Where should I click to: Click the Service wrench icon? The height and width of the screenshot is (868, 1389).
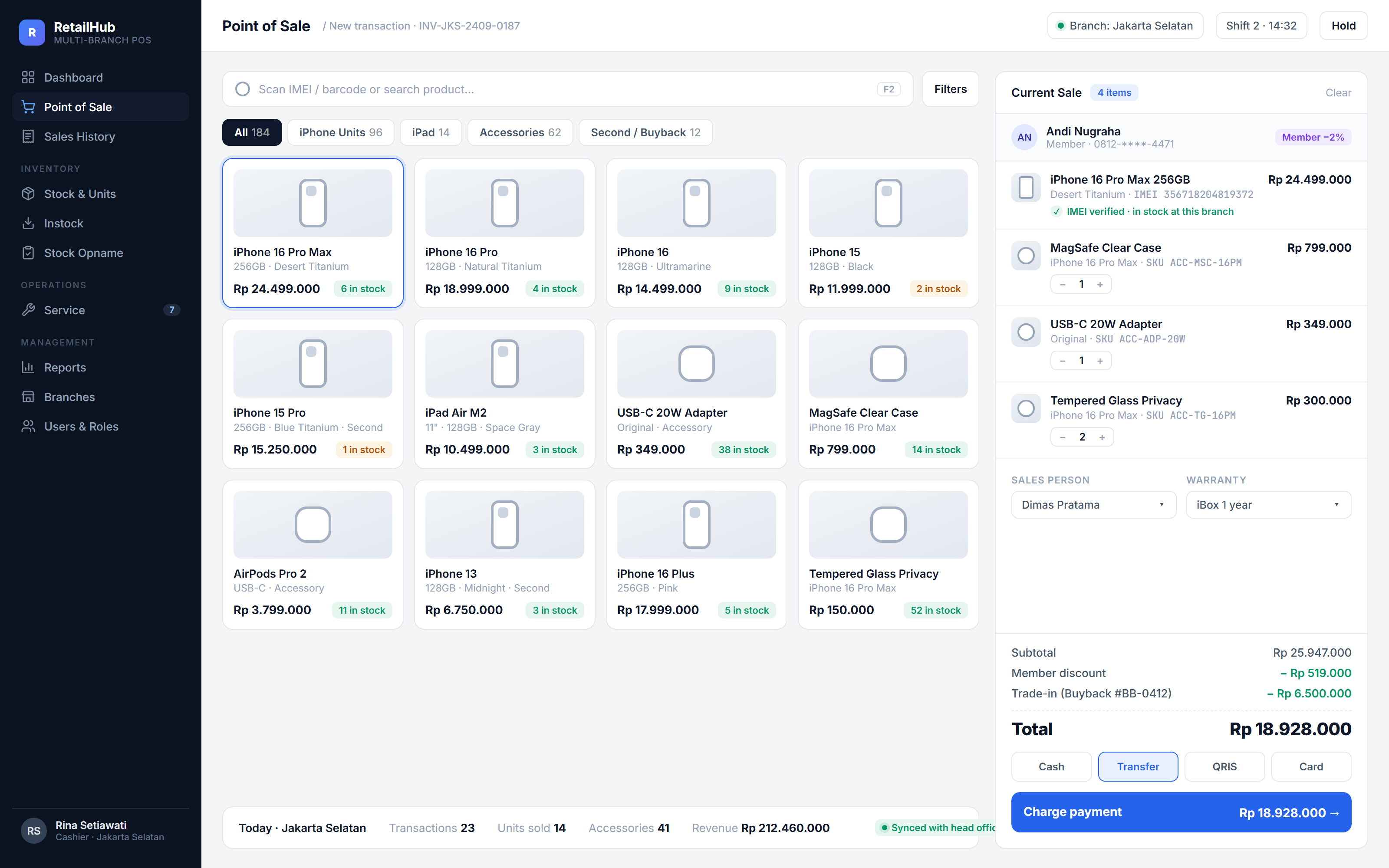click(28, 310)
